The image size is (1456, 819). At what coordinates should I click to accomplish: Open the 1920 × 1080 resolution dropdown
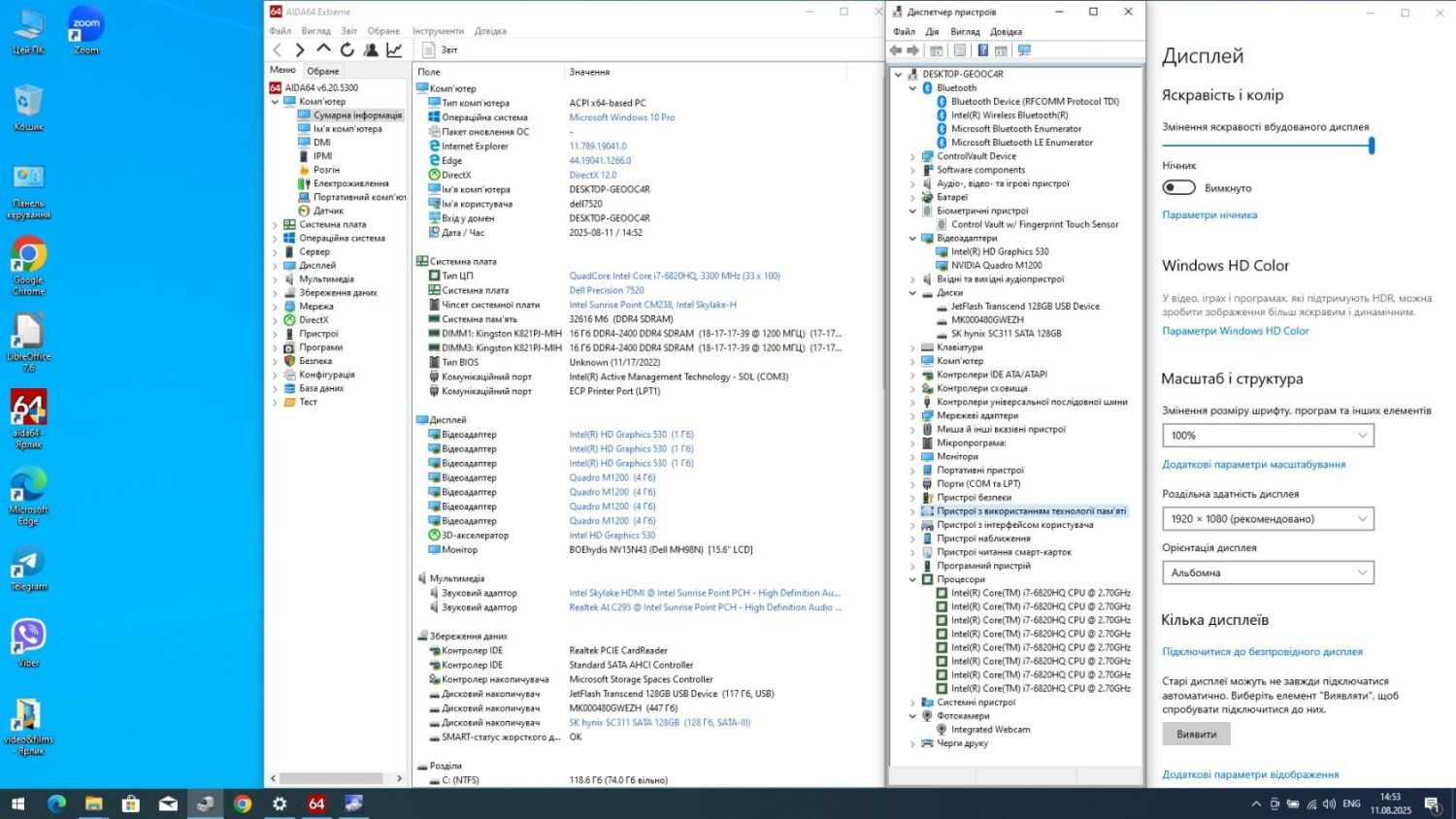tap(1268, 519)
